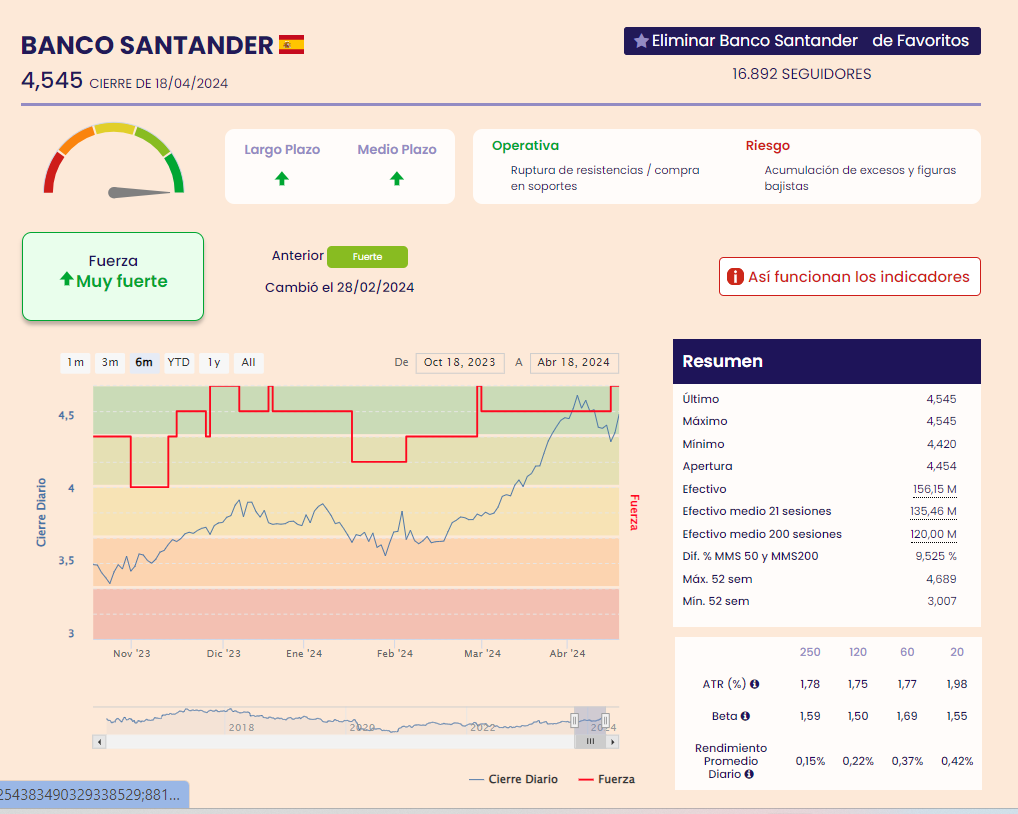The height and width of the screenshot is (814, 1018).
Task: Click the green arrow beside Muy fuerte
Action: 66,279
